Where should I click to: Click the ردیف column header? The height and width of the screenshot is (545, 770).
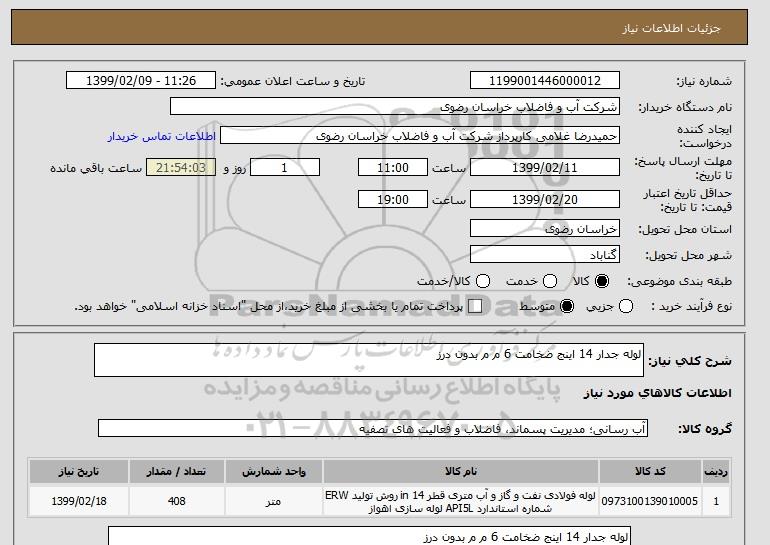[716, 471]
